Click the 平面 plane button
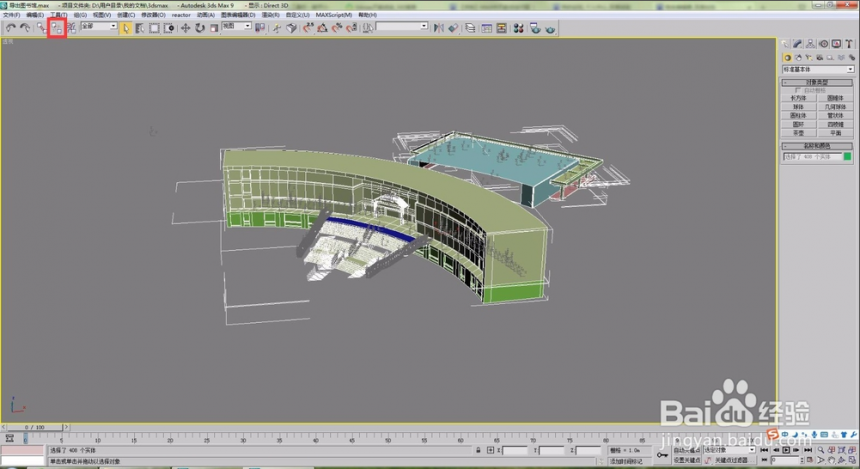The image size is (860, 469). click(835, 133)
